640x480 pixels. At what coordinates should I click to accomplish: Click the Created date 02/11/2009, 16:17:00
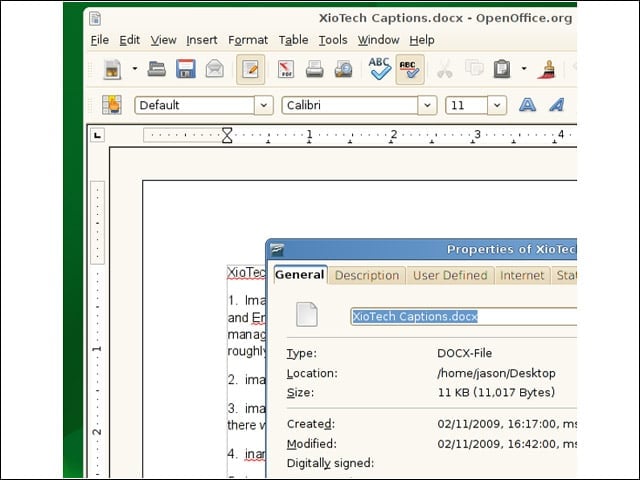[498, 424]
